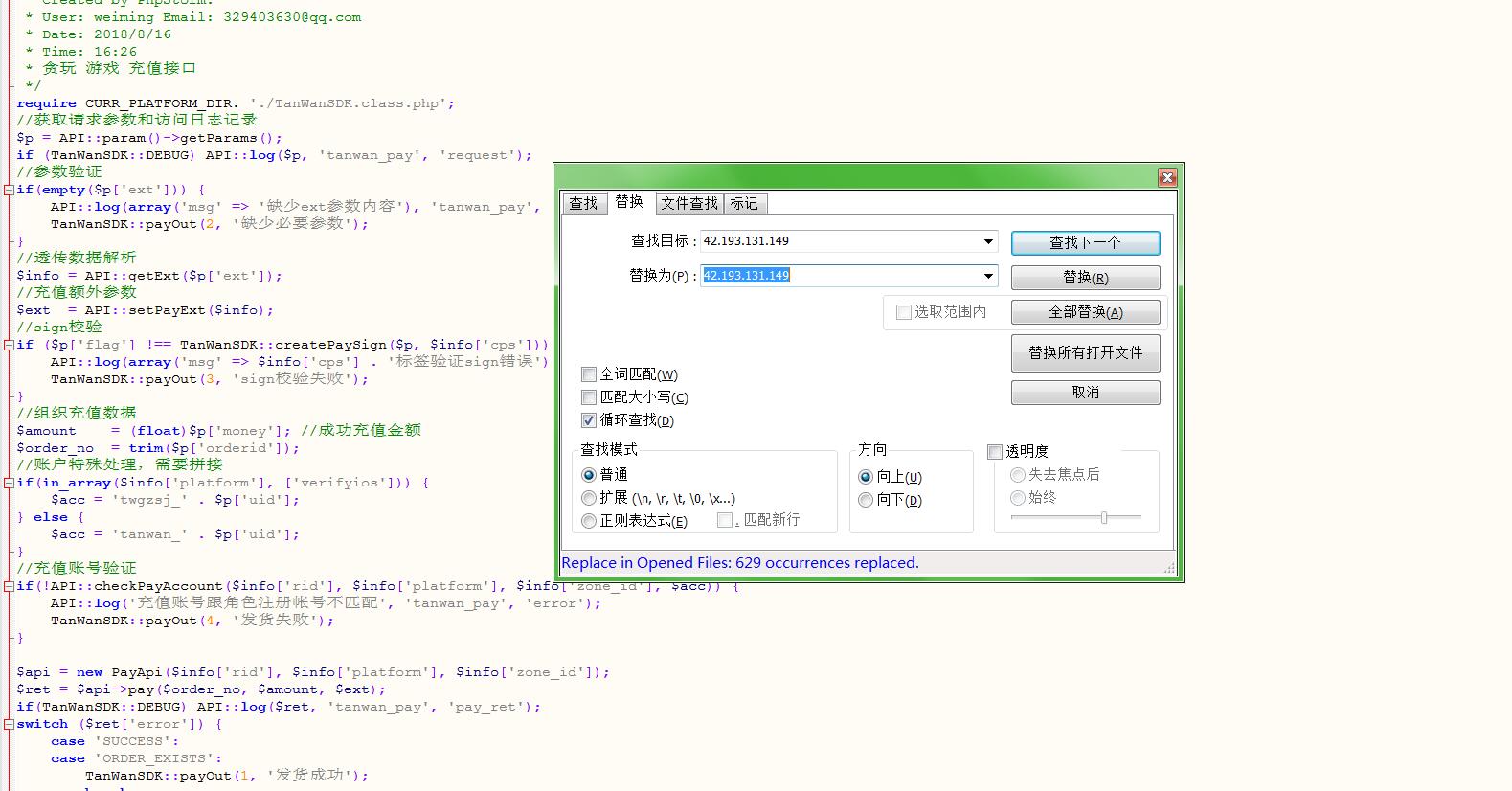Switch to the 查找 tab

(583, 203)
